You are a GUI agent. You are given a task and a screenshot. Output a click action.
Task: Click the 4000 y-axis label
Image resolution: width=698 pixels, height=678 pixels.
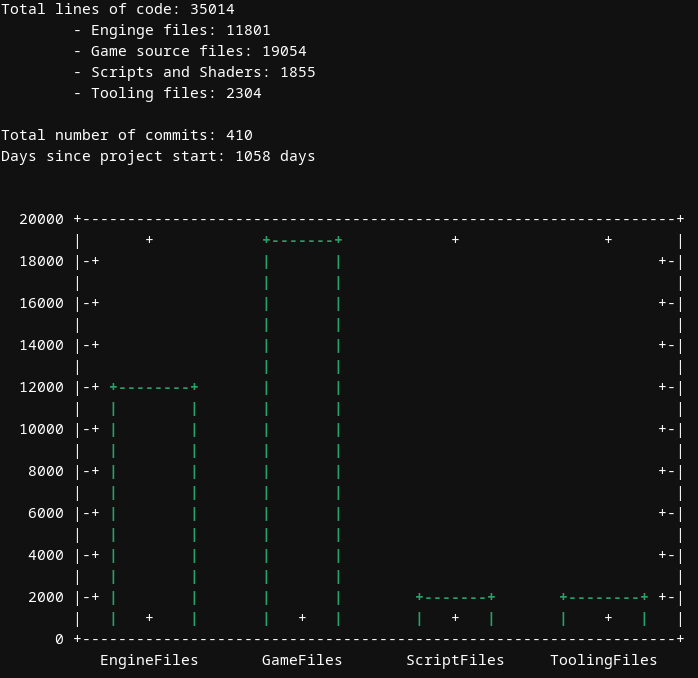[46, 555]
